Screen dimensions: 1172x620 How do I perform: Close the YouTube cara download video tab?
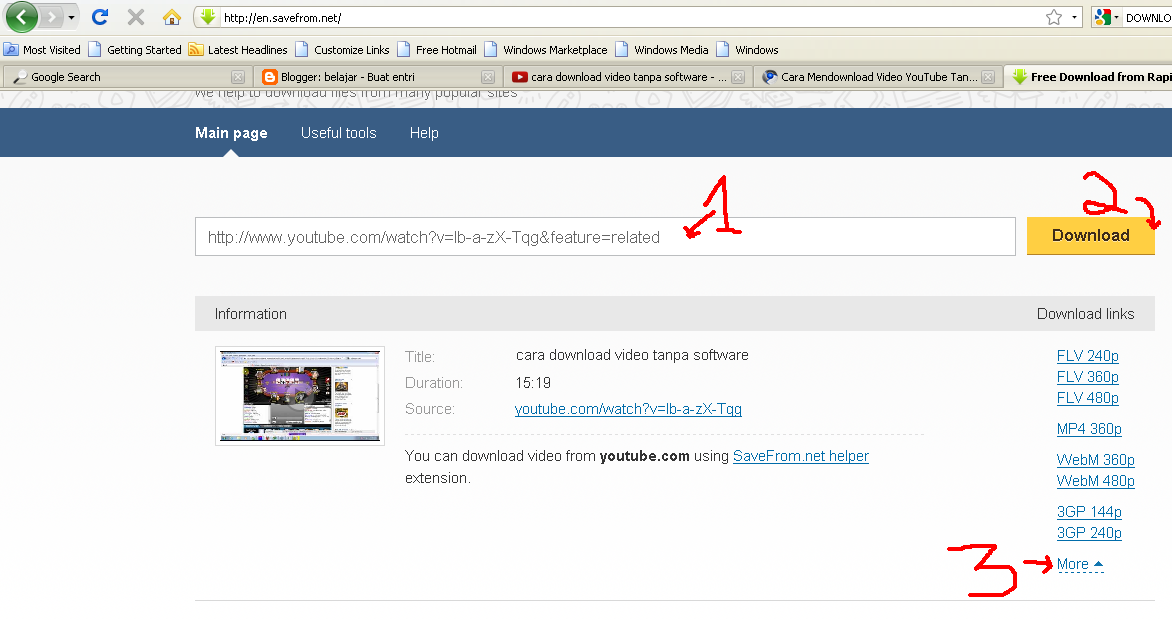[x=738, y=77]
